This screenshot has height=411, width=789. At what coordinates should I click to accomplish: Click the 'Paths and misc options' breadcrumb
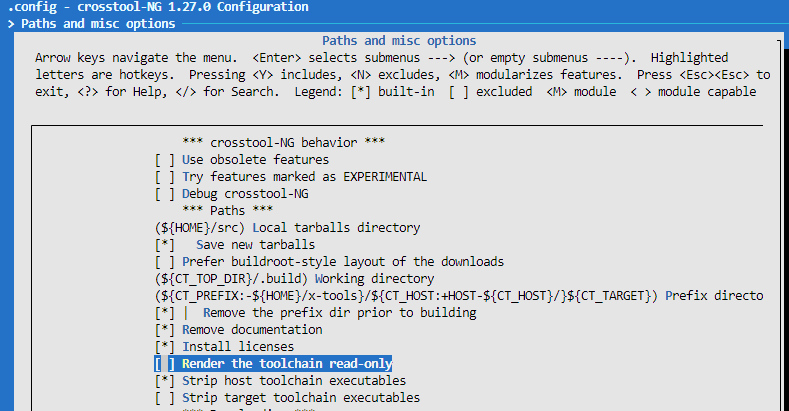98,24
